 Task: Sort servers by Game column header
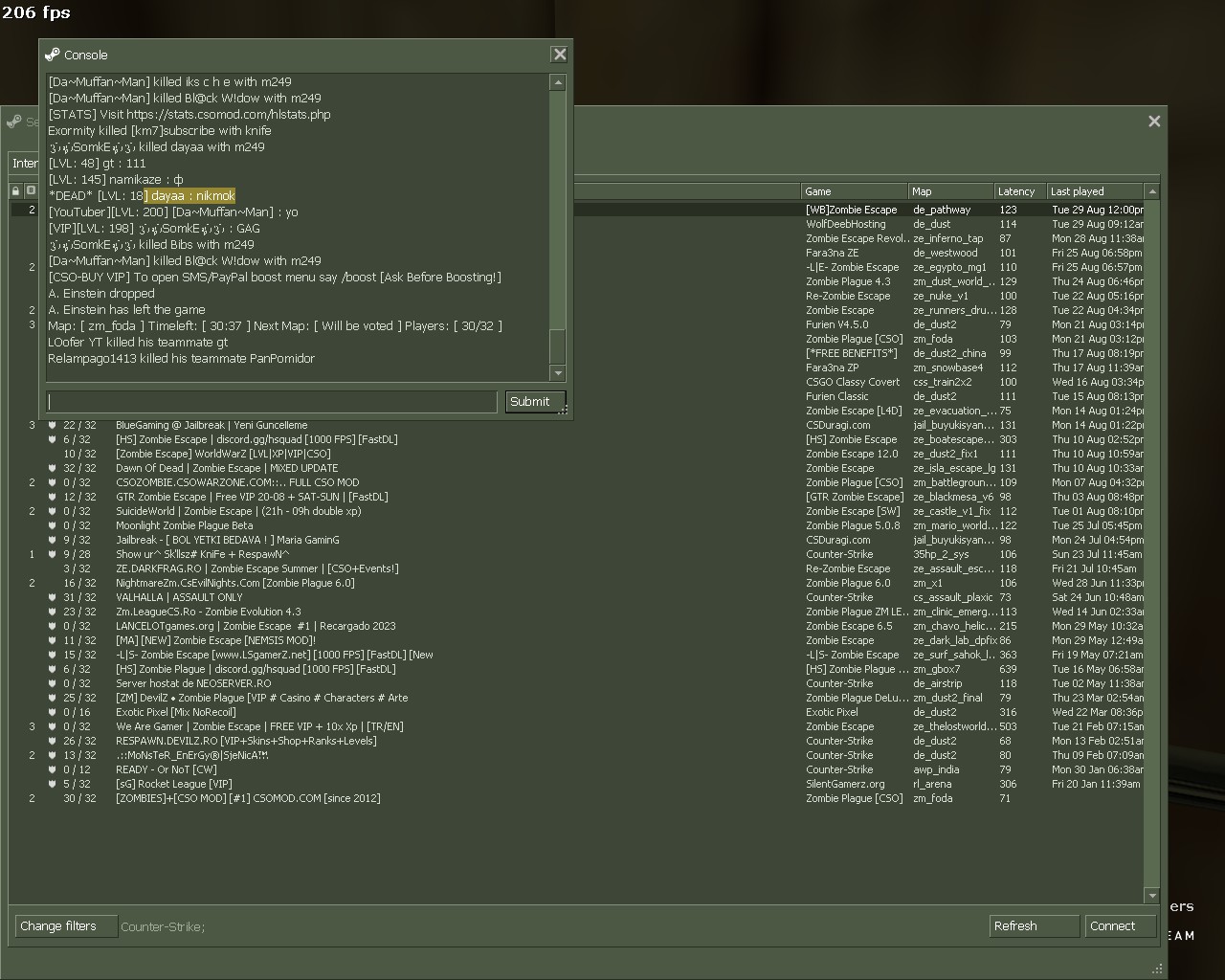855,191
